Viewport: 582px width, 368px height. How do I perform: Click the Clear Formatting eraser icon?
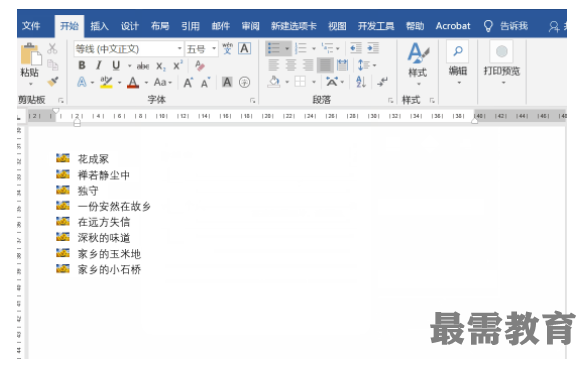click(x=200, y=65)
